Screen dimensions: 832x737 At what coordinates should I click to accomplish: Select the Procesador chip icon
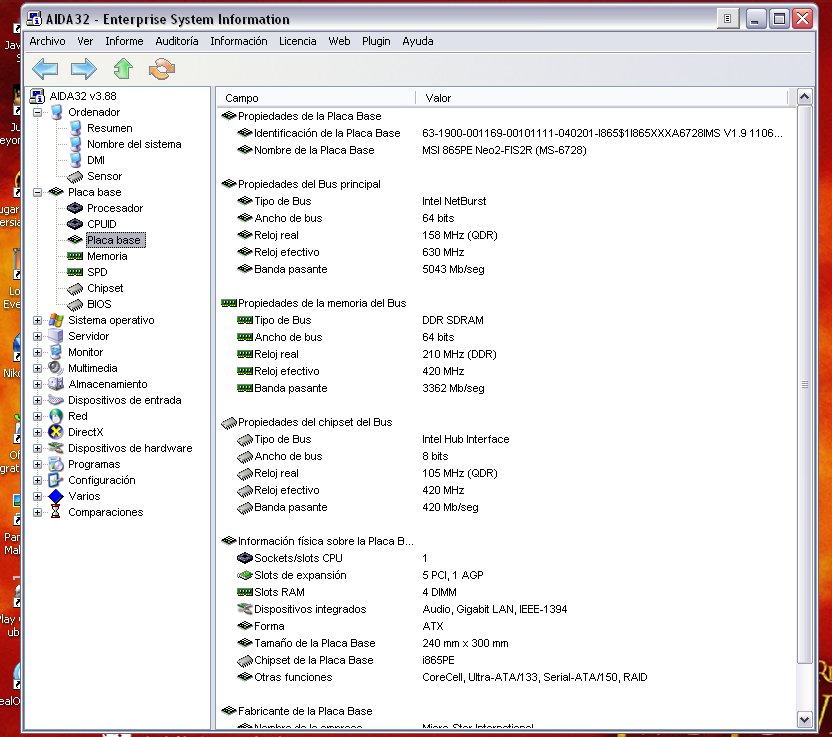[x=75, y=208]
